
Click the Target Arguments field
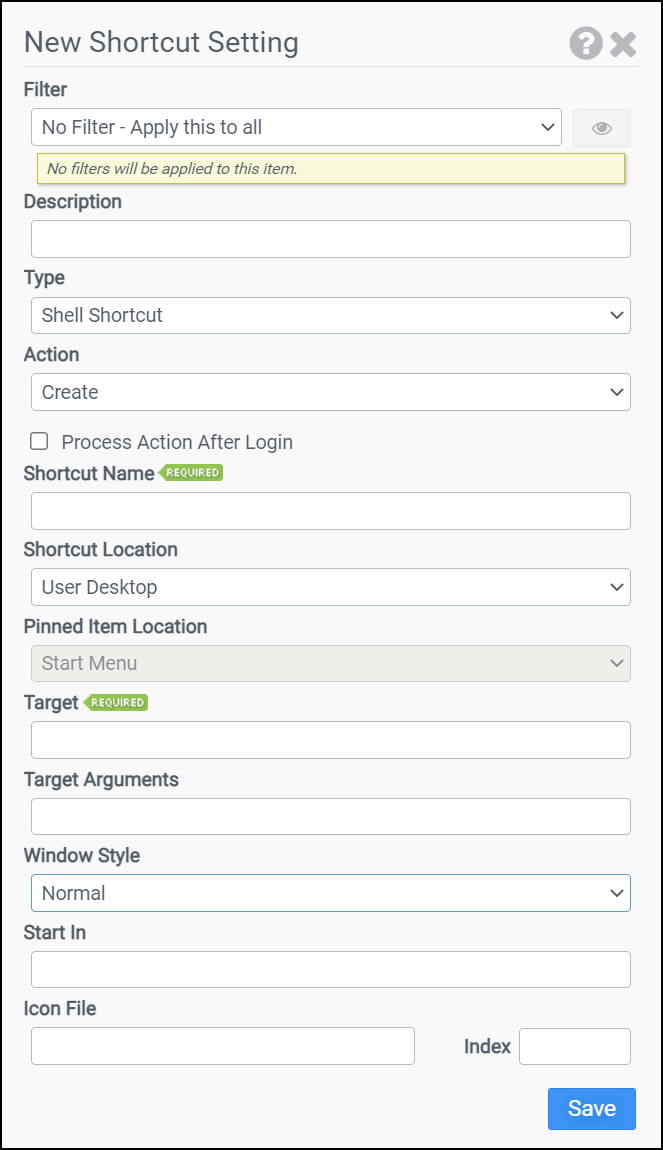coord(330,816)
